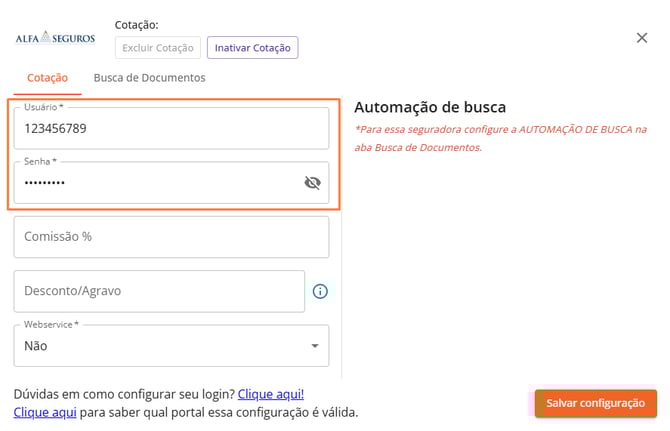670x431 pixels.
Task: Click the Inativar Cotação button
Action: tap(252, 47)
